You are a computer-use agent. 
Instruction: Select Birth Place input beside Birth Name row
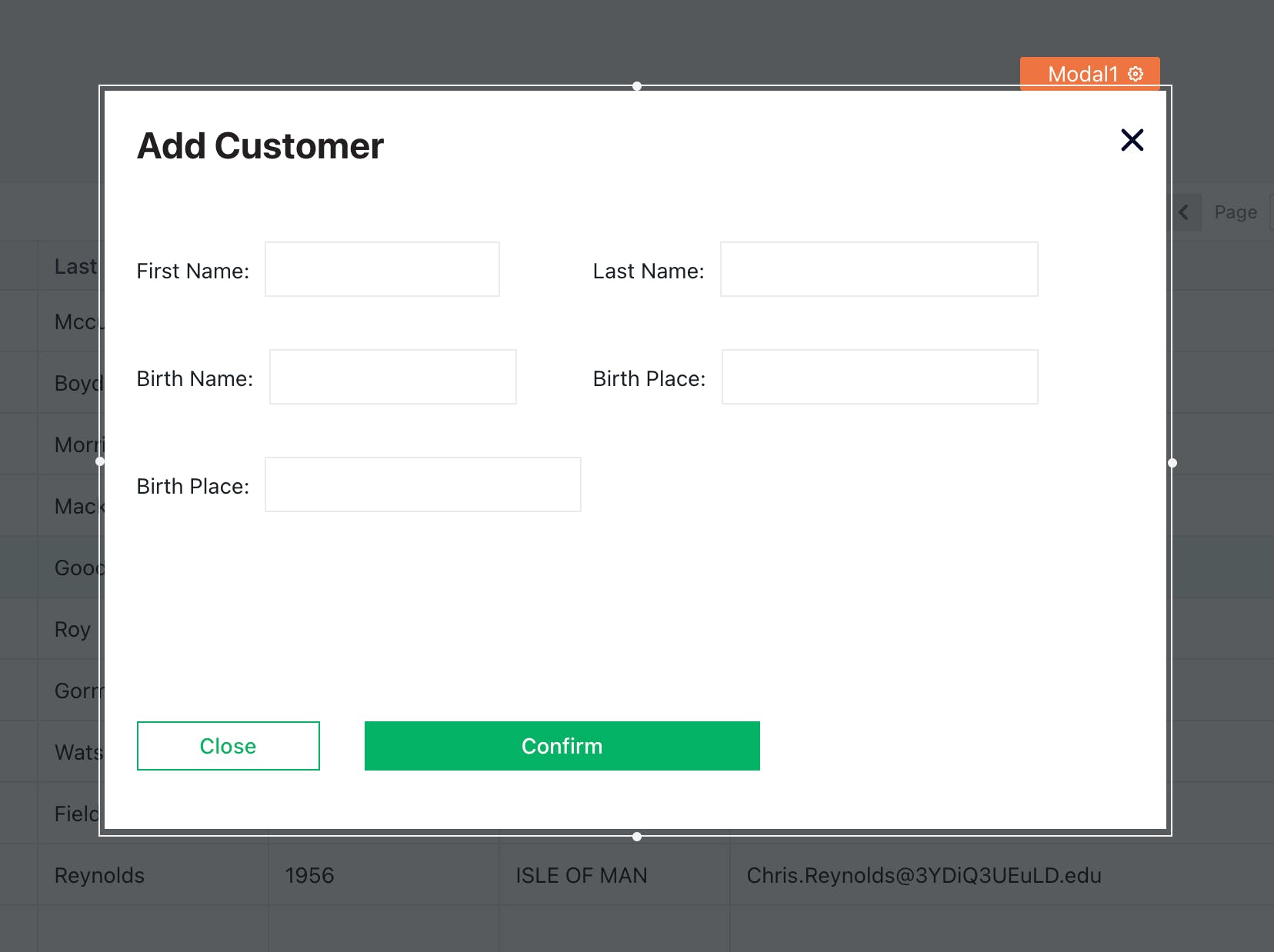pos(879,377)
